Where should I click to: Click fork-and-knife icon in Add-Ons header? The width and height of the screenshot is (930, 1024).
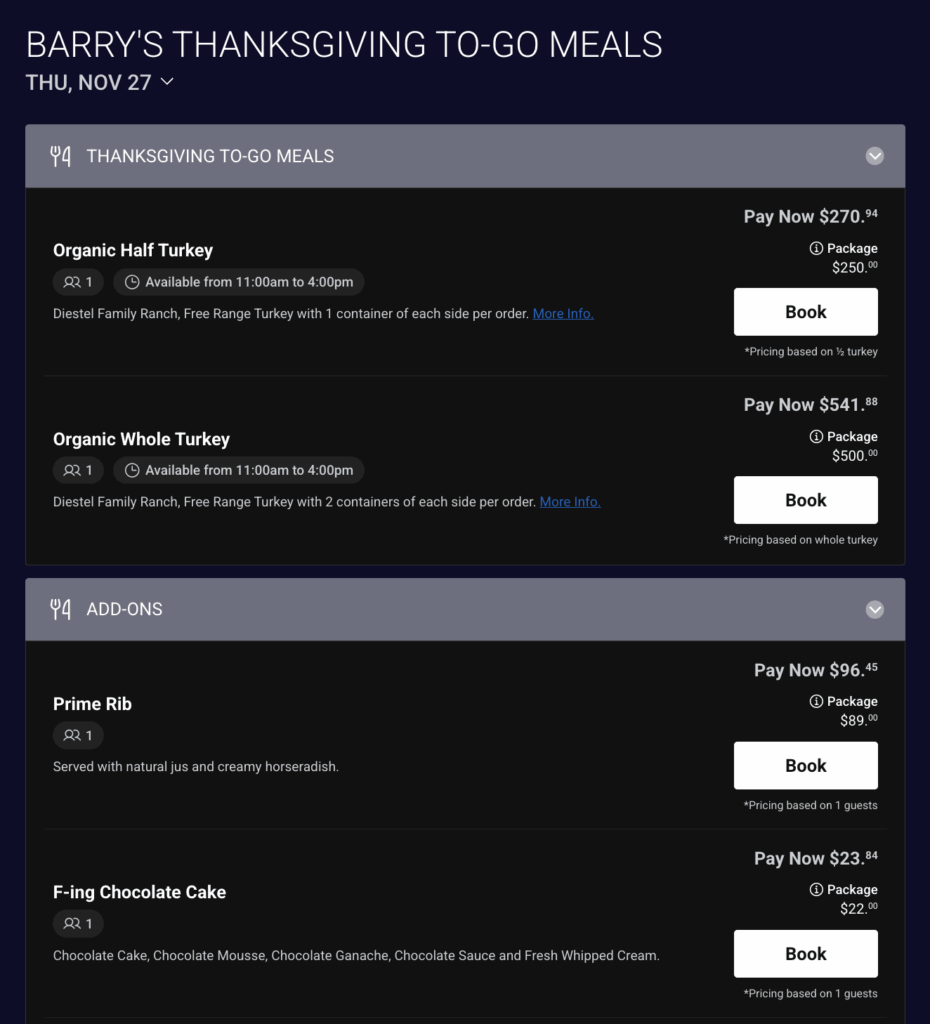pyautogui.click(x=61, y=609)
